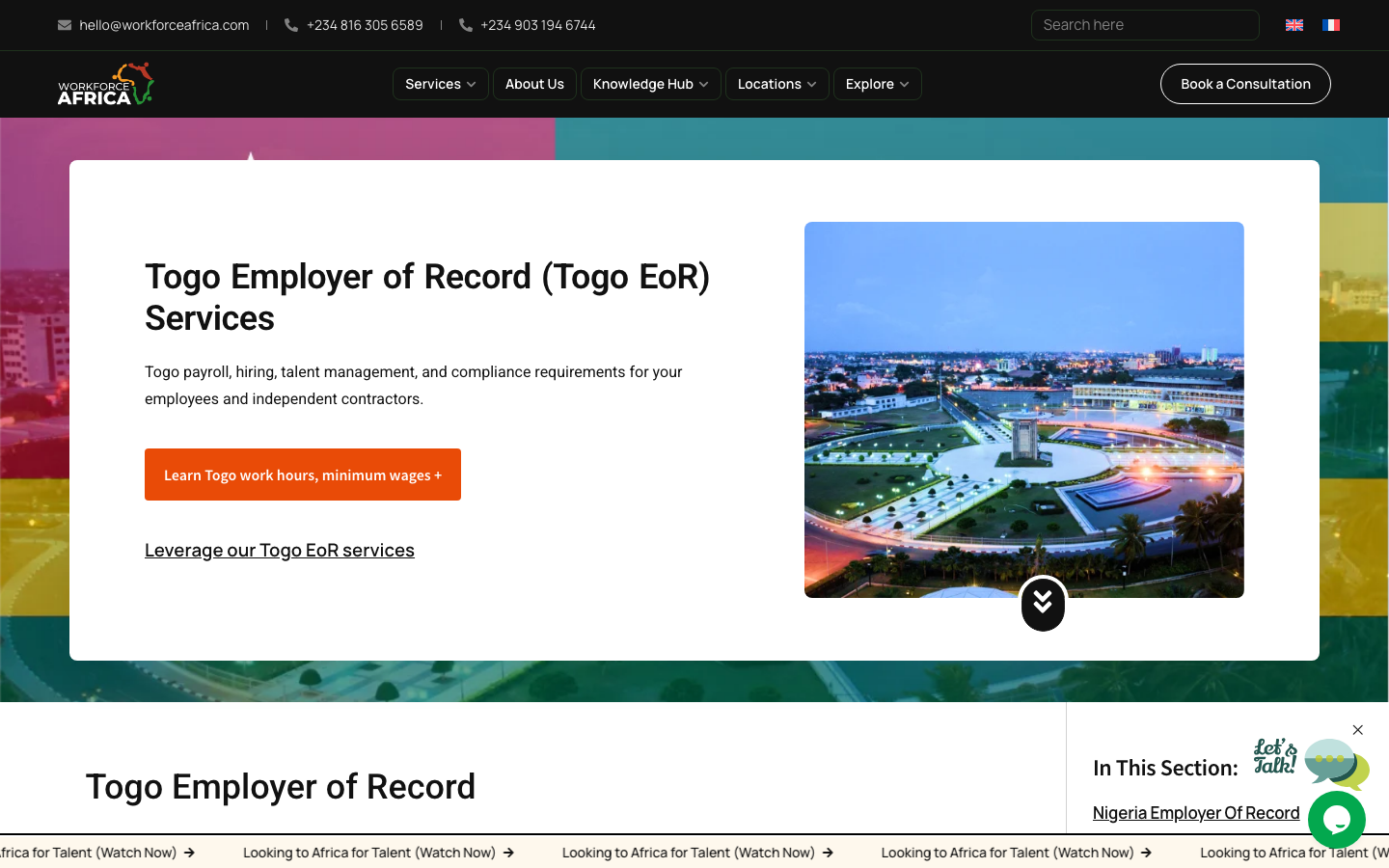Click the Togo Employer of Record (Togo EoR) Services title
This screenshot has height=868, width=1389.
(427, 297)
